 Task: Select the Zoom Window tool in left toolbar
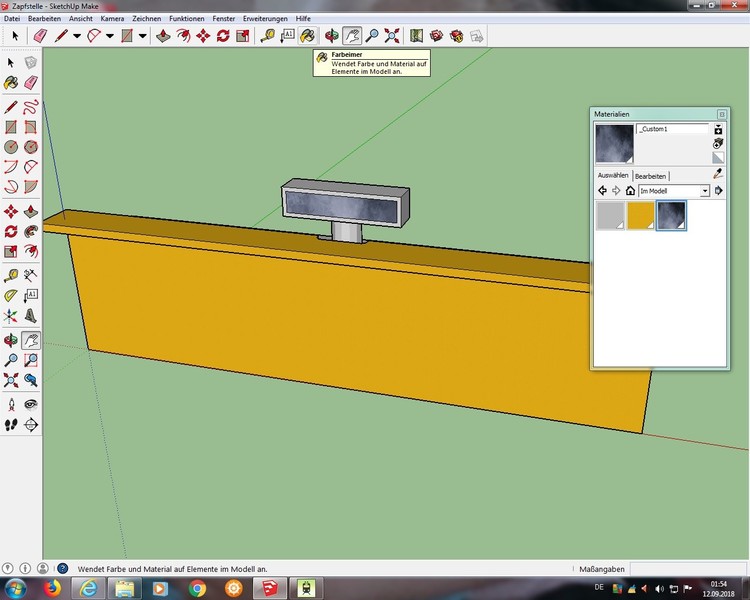click(31, 360)
